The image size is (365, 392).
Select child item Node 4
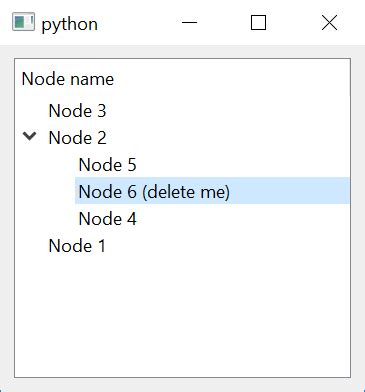[107, 219]
